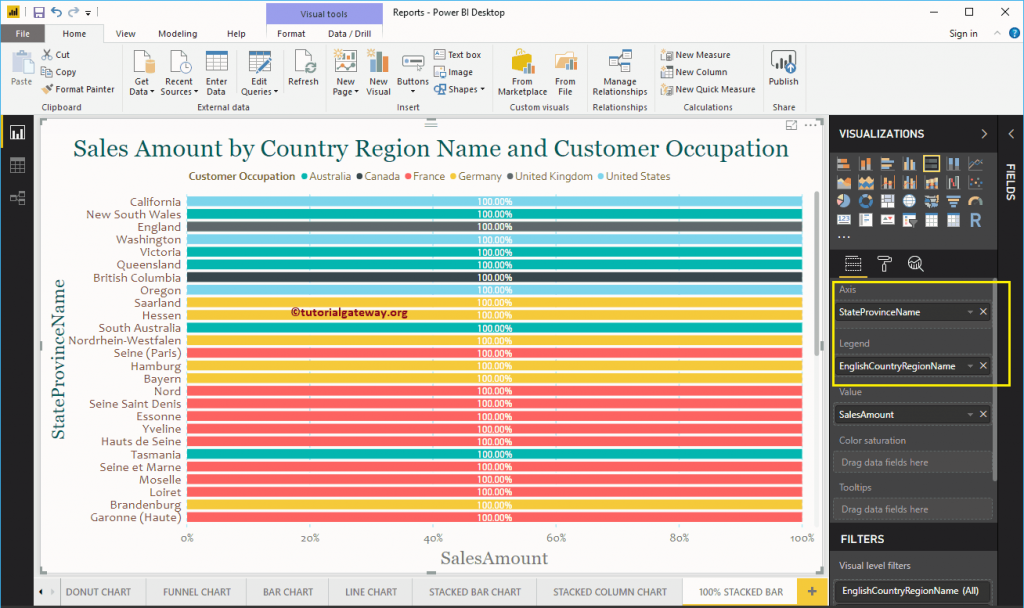Select the Map visual in Visualizations
The image size is (1024, 608).
910,200
